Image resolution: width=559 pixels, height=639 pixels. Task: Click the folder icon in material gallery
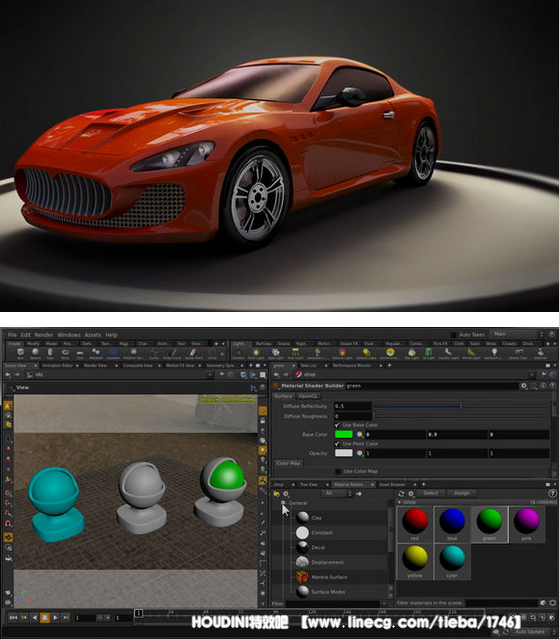point(277,494)
